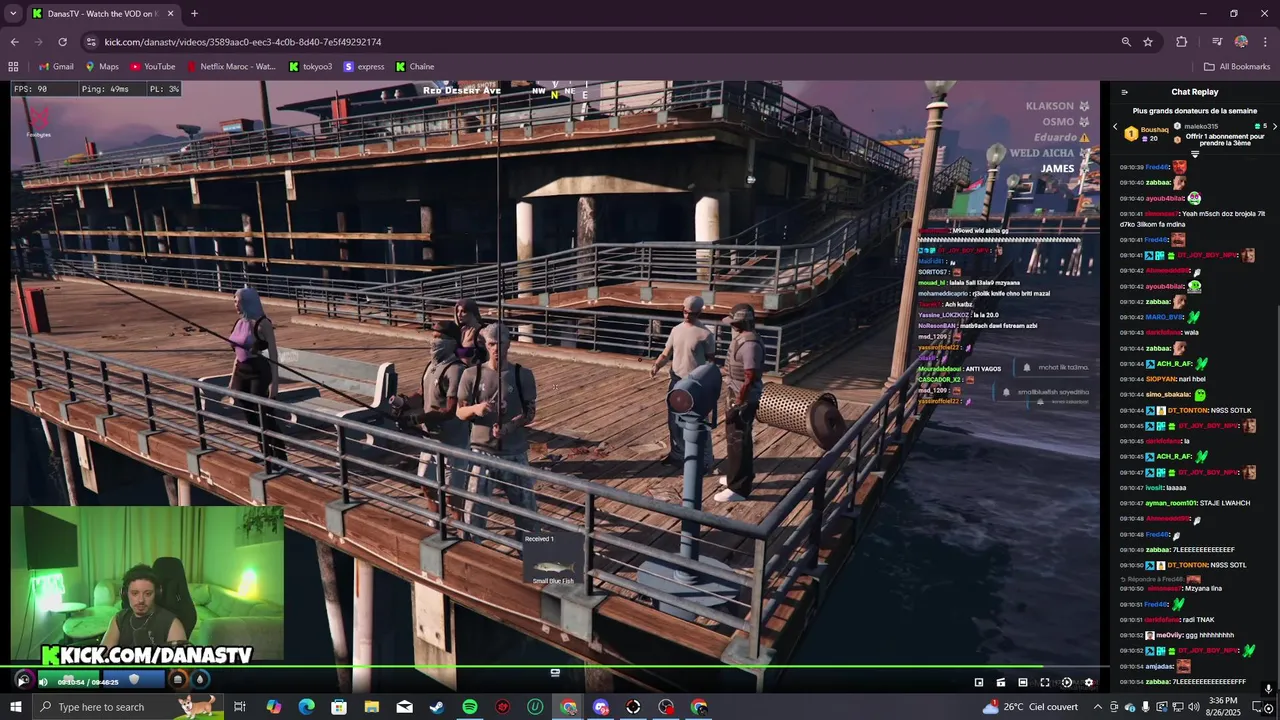
Task: Toggle fullscreen on the video player
Action: 1045,682
